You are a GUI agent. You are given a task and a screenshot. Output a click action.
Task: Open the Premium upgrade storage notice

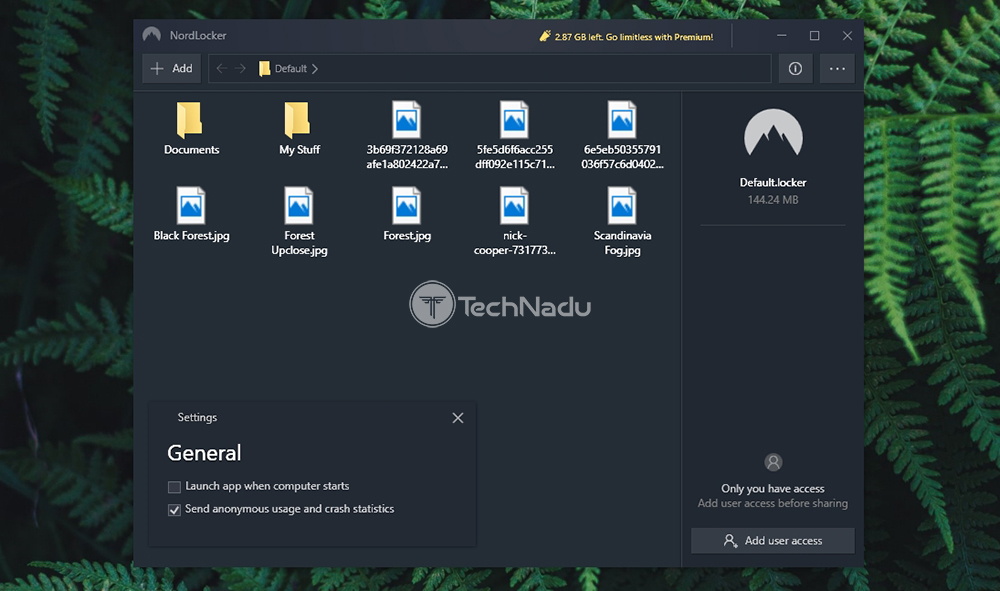626,36
